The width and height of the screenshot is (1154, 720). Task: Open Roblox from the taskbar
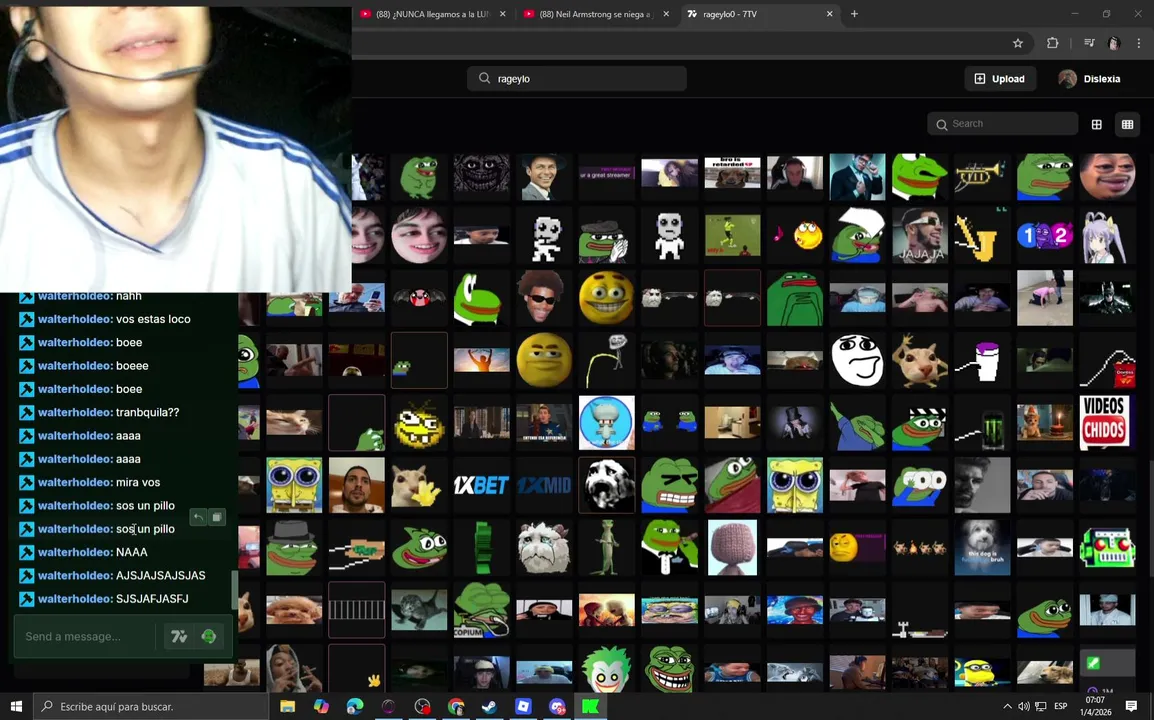point(523,706)
